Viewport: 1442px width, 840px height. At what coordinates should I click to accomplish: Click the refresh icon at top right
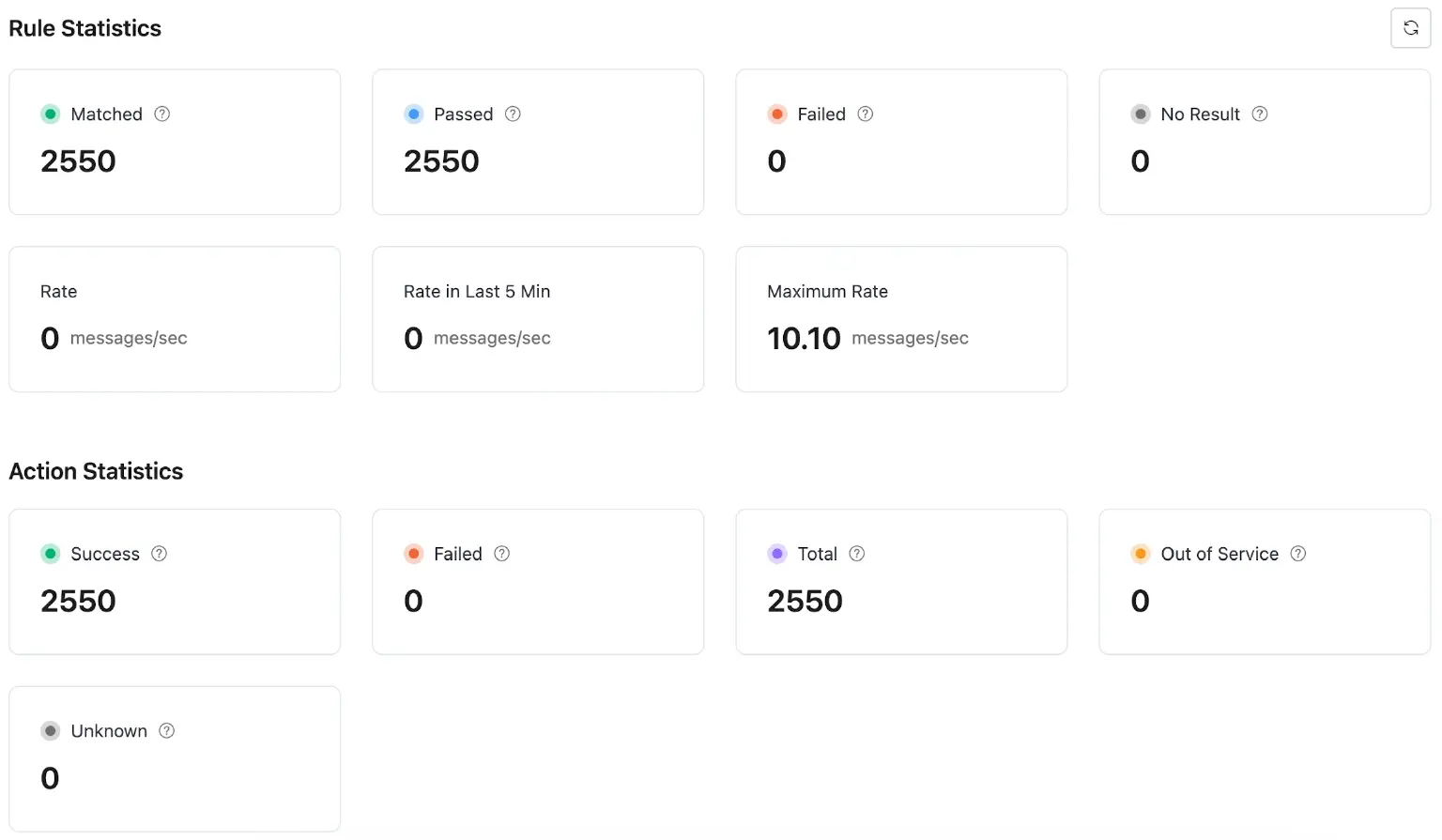click(1410, 28)
